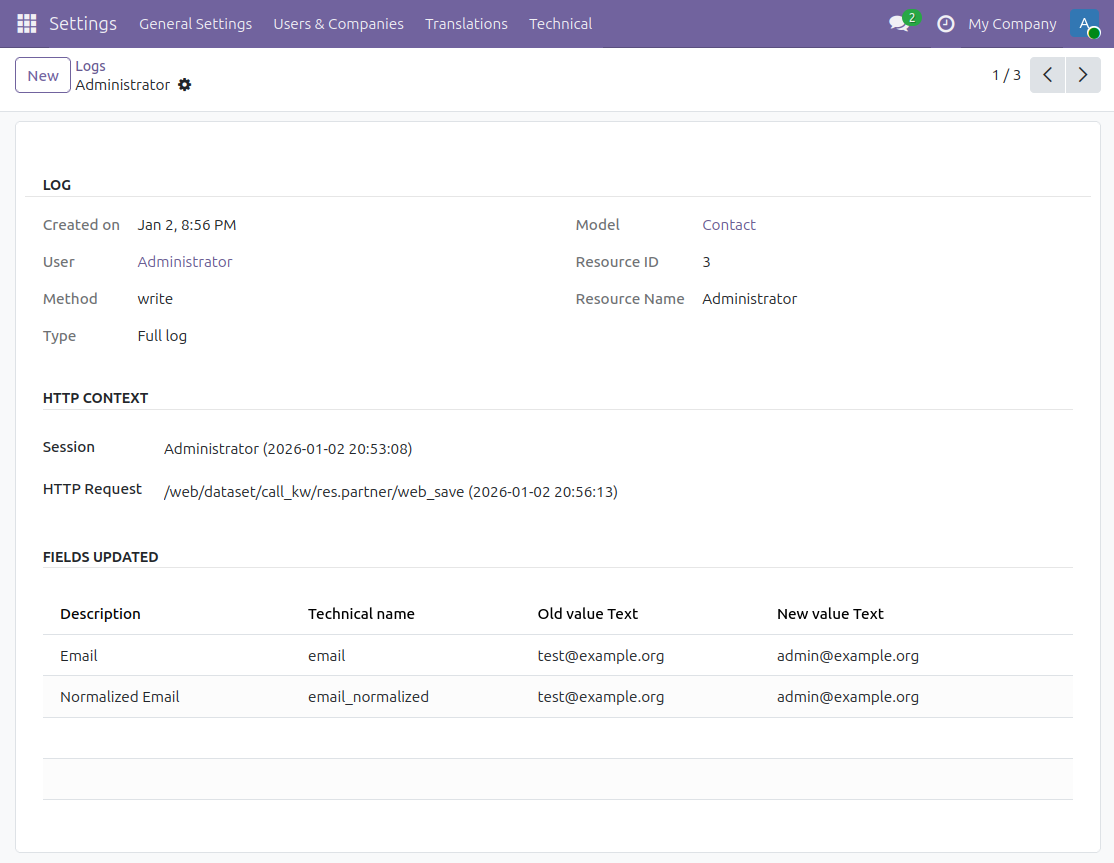Select the Normalized Email row
1114x863 pixels.
tap(120, 697)
